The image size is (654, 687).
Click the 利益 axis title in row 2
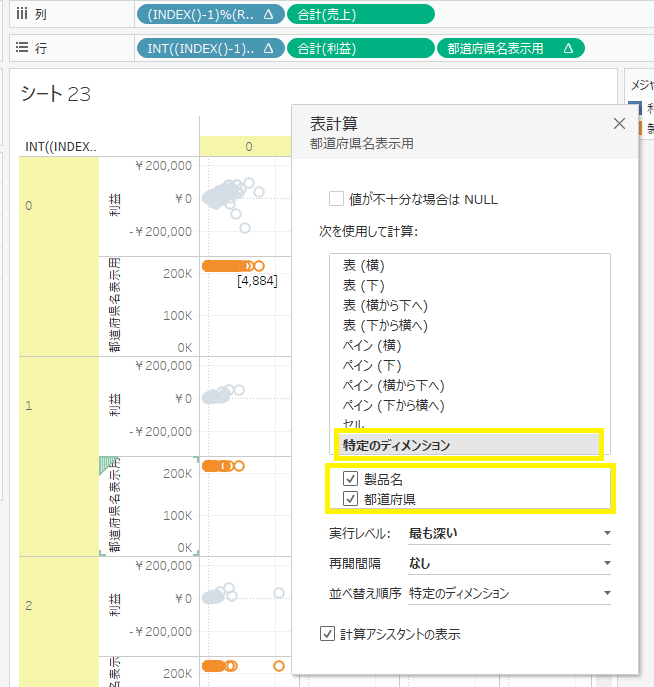[x=114, y=605]
